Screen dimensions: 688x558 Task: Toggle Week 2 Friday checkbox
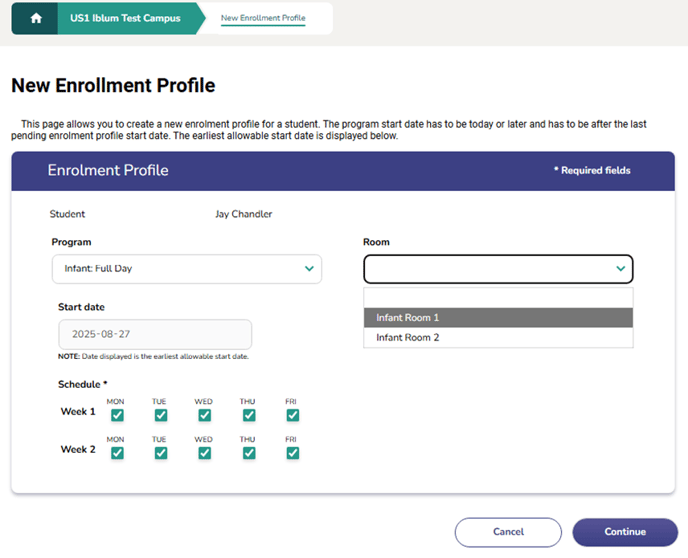pyautogui.click(x=293, y=453)
